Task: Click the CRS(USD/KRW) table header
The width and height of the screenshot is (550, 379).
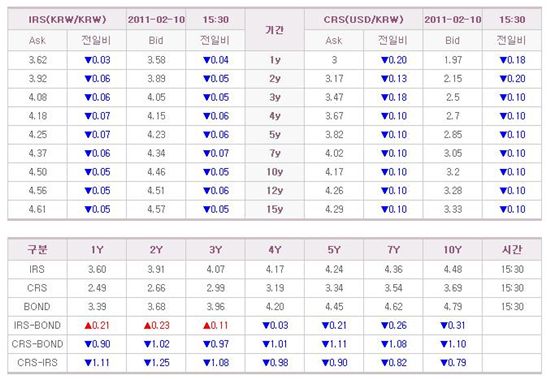Action: (364, 20)
